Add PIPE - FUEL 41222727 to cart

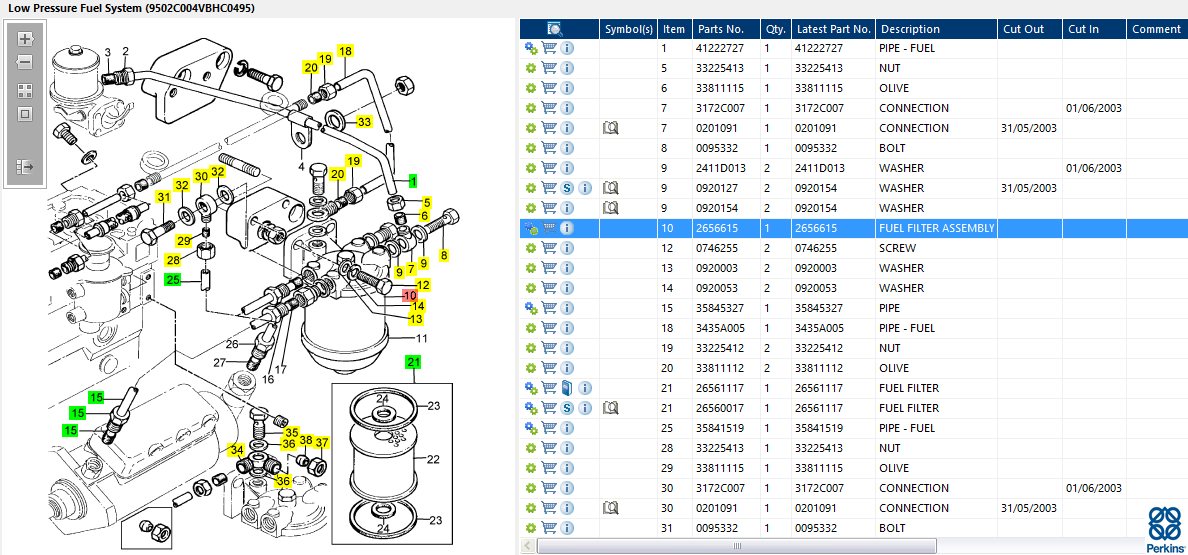click(x=549, y=48)
